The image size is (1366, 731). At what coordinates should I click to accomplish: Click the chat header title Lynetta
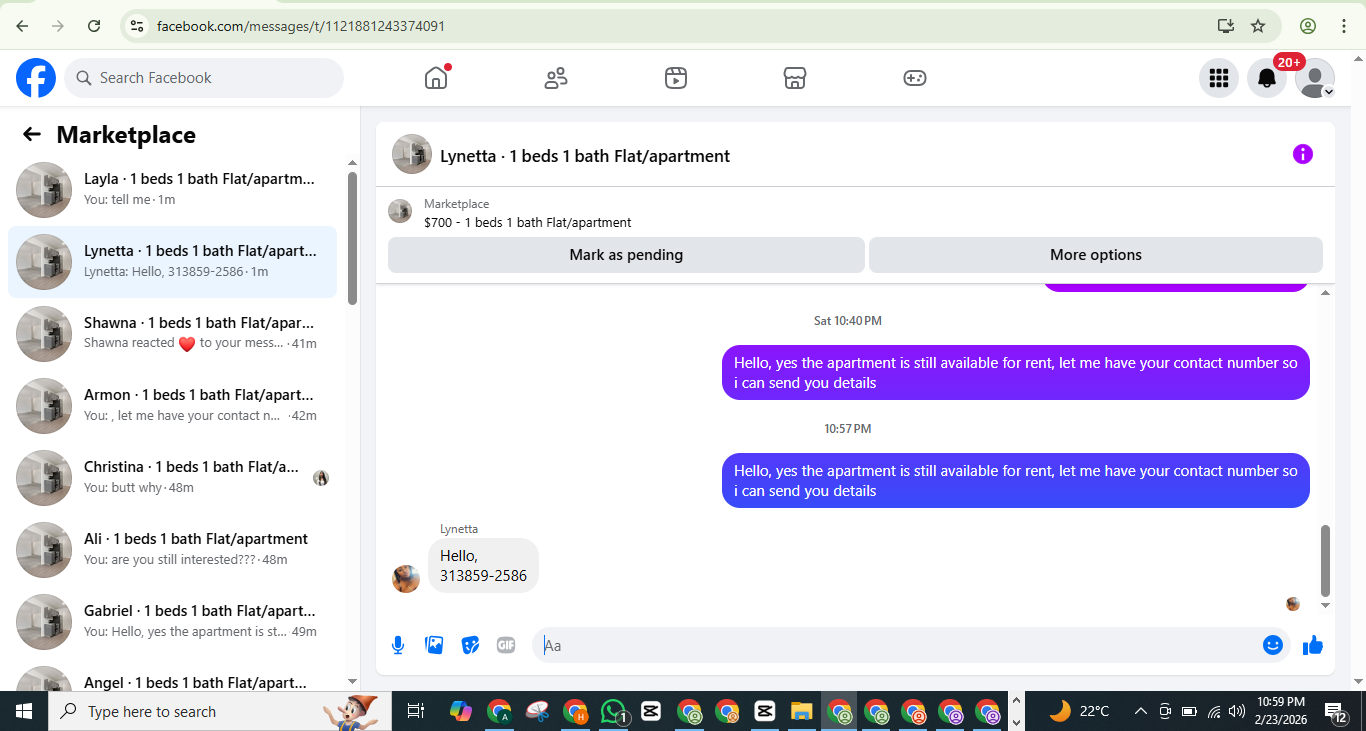585,156
